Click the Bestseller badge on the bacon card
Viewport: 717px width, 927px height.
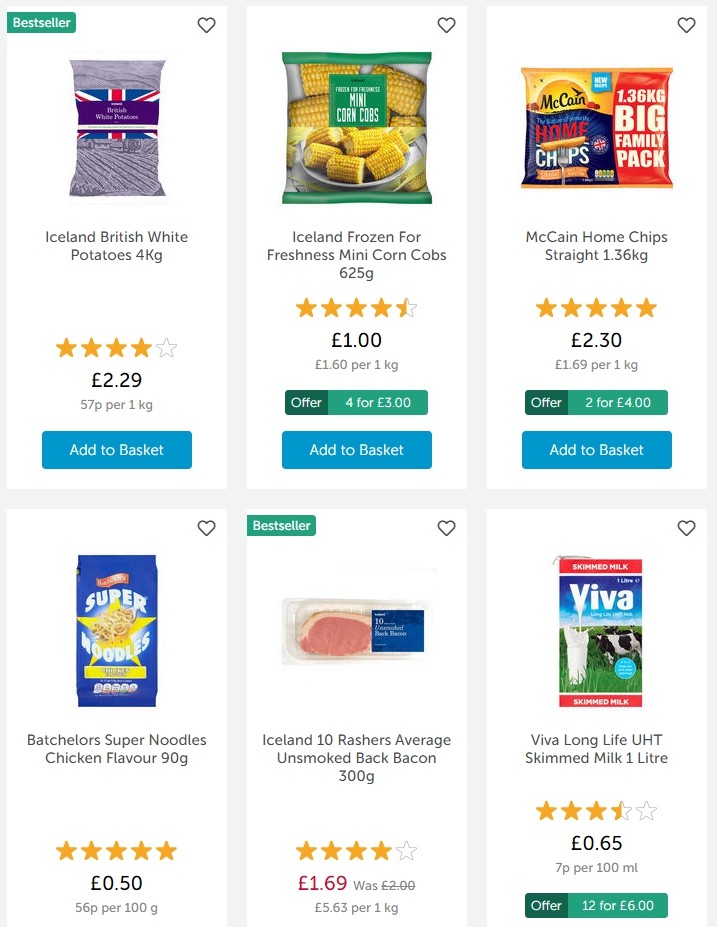pos(281,524)
